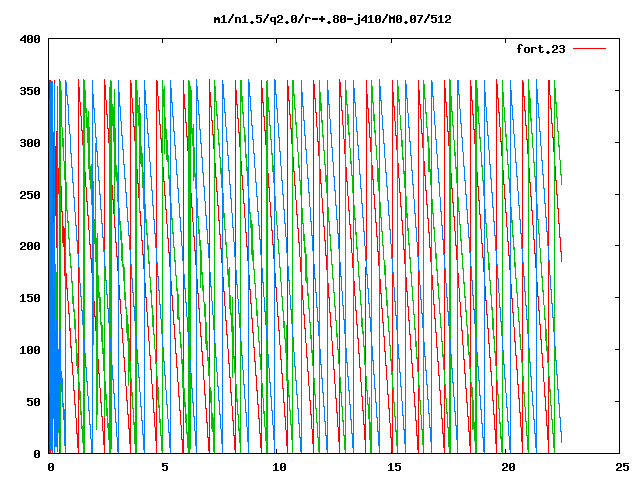The image size is (640, 480).
Task: Select y-axis label 200
Action: tap(30, 246)
